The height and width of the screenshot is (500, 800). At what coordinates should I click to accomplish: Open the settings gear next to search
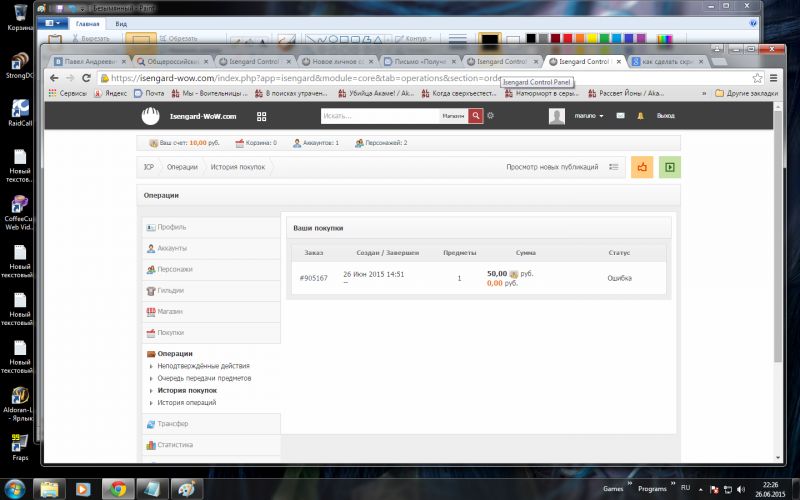pos(491,116)
